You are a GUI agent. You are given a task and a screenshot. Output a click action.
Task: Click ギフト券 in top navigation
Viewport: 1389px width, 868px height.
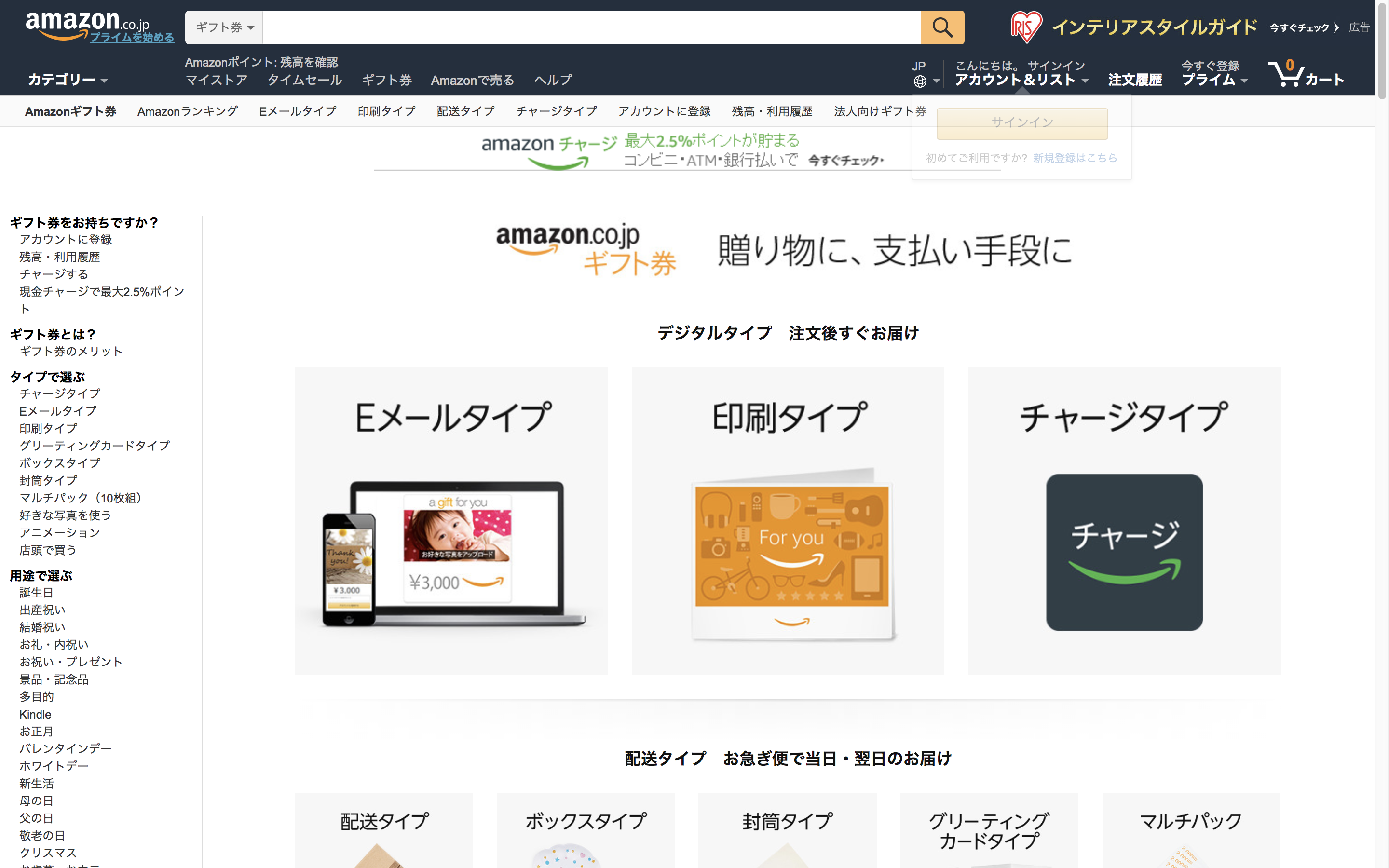point(386,80)
